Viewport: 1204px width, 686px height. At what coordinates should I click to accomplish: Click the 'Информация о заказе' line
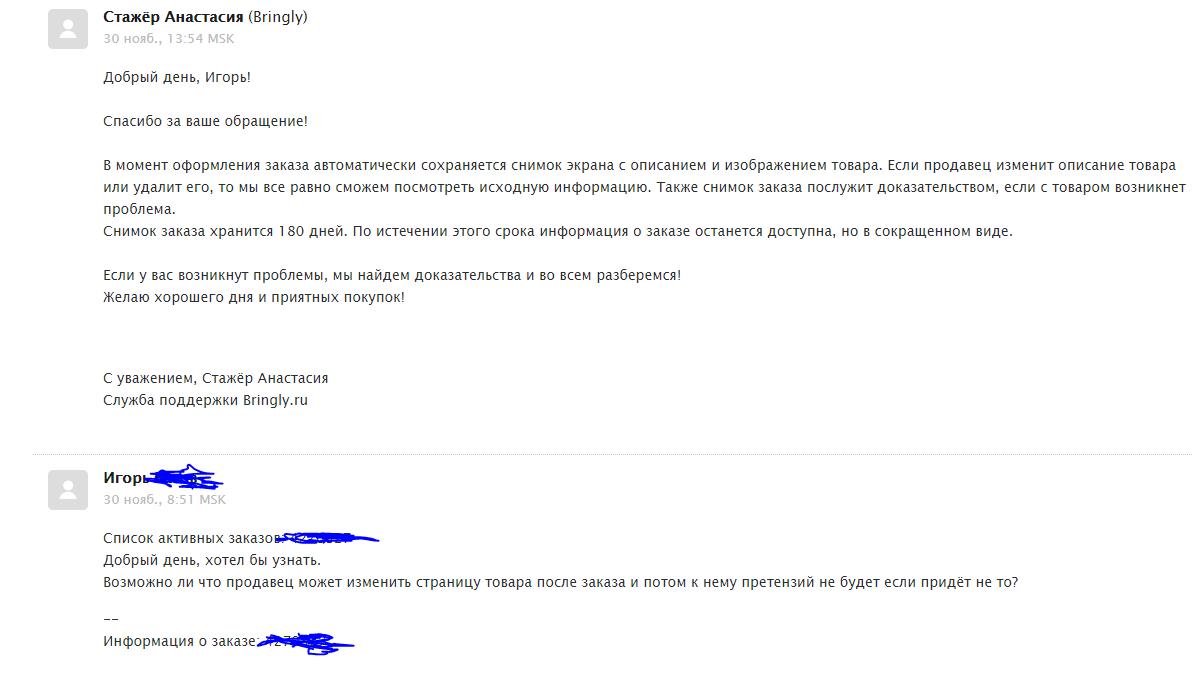180,641
